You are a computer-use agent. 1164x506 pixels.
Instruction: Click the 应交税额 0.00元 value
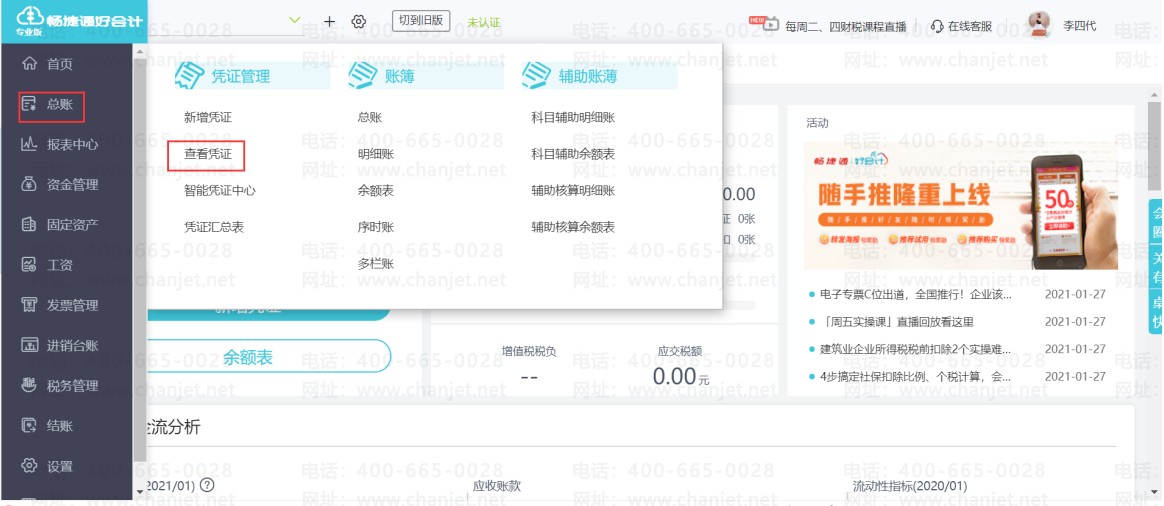[681, 377]
